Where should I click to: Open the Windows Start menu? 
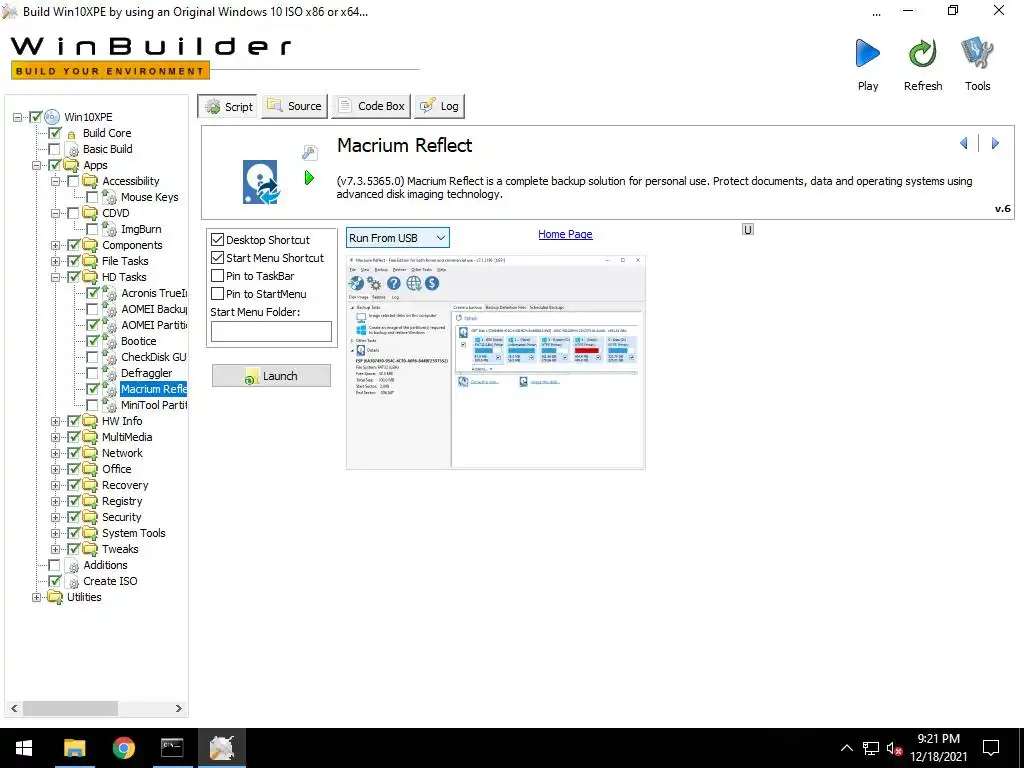point(24,748)
